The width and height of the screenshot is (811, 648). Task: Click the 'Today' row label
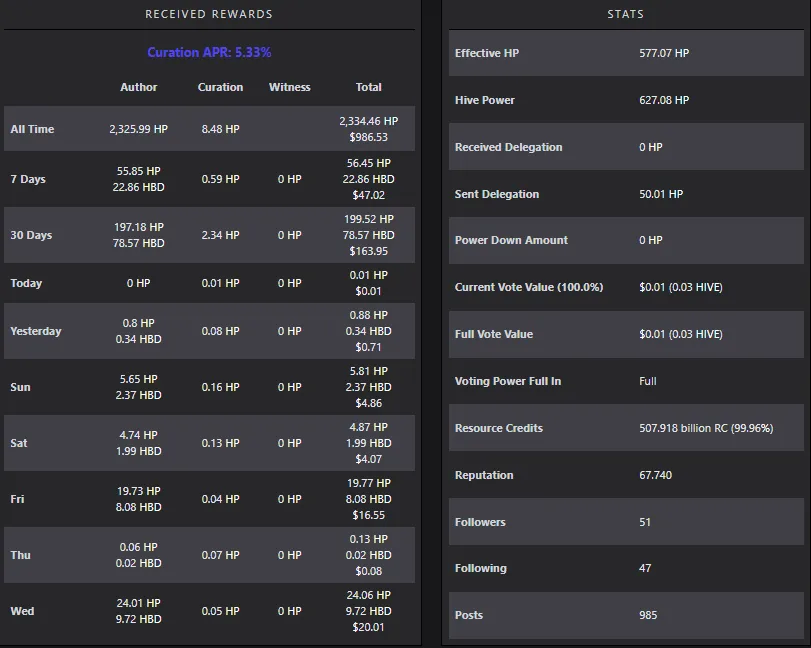[x=26, y=283]
